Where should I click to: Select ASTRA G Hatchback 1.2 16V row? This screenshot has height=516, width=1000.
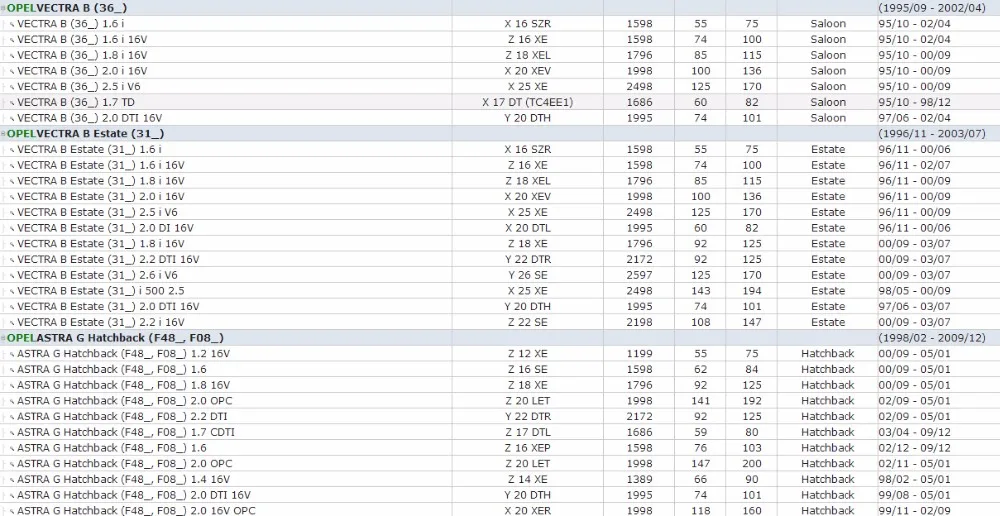(x=500, y=353)
